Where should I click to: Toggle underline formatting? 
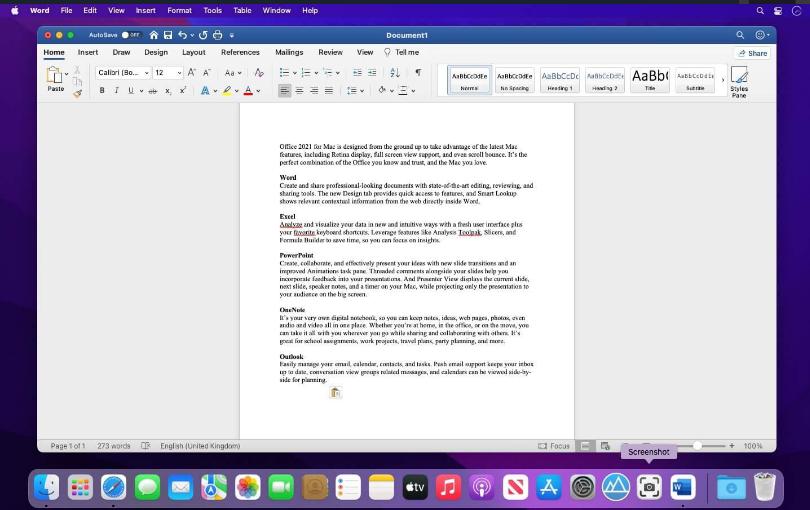click(x=131, y=90)
